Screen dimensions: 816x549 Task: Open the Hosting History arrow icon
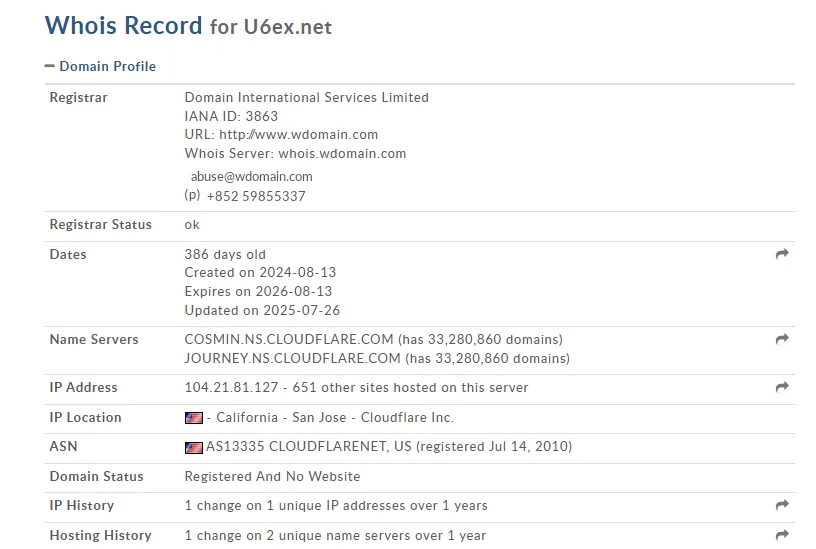point(782,535)
